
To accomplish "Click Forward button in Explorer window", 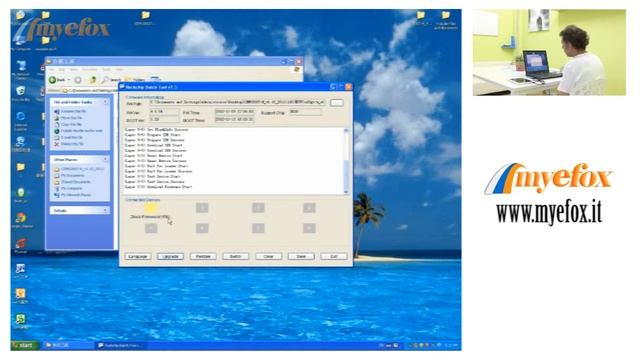I will point(78,80).
